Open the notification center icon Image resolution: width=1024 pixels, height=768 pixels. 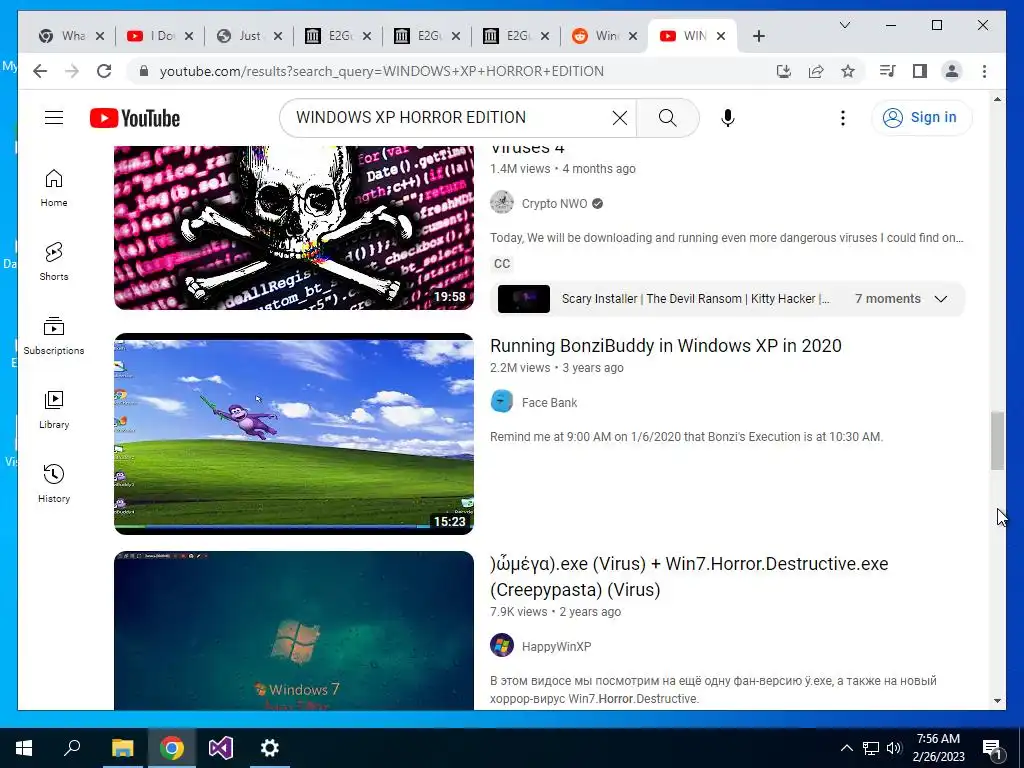click(x=991, y=748)
